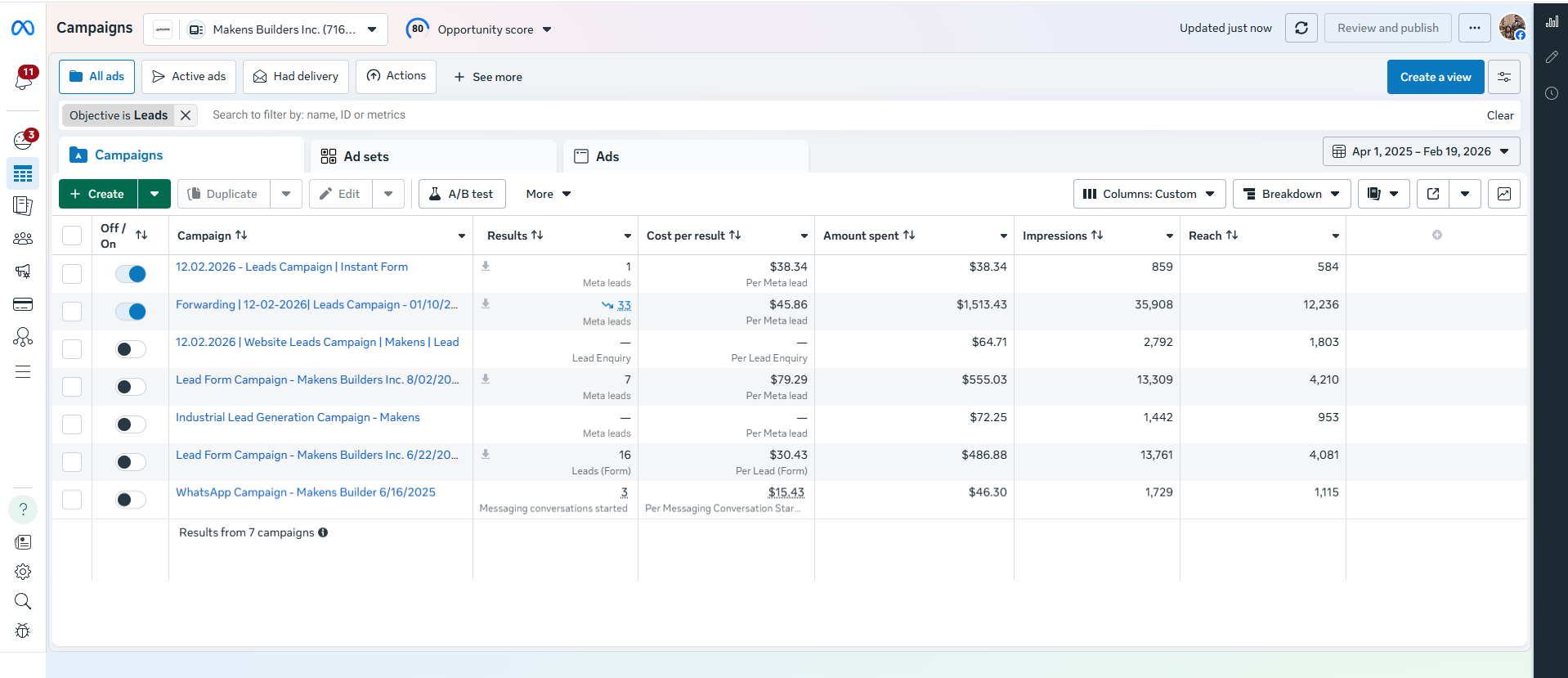Expand the Columns: Custom dropdown

[1149, 194]
